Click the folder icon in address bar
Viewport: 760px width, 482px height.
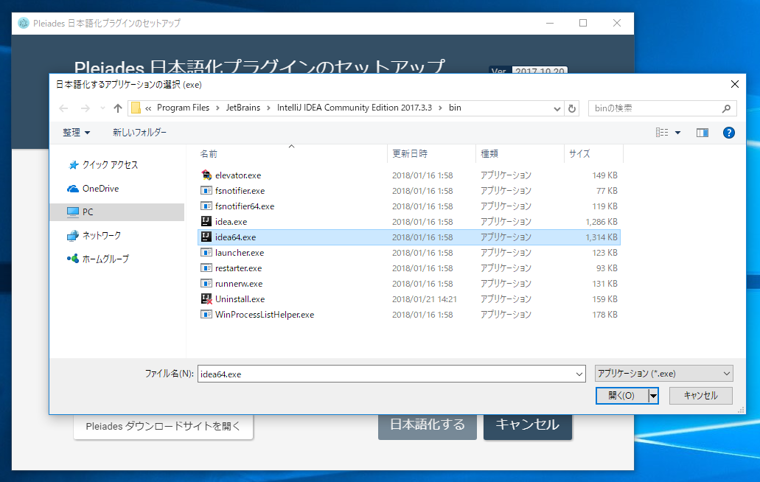[x=136, y=108]
